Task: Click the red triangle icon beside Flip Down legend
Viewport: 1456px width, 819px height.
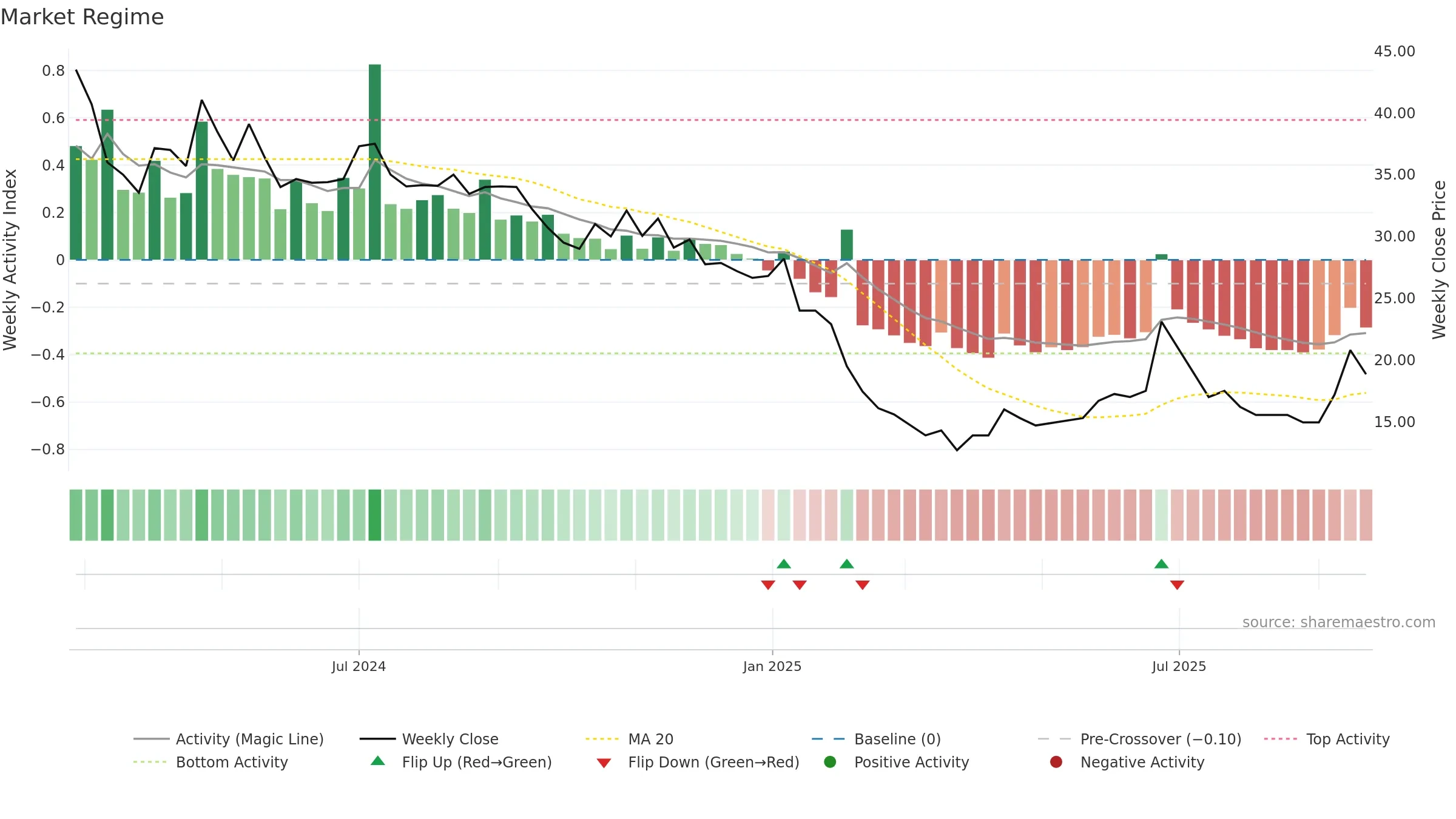Action: pyautogui.click(x=604, y=763)
